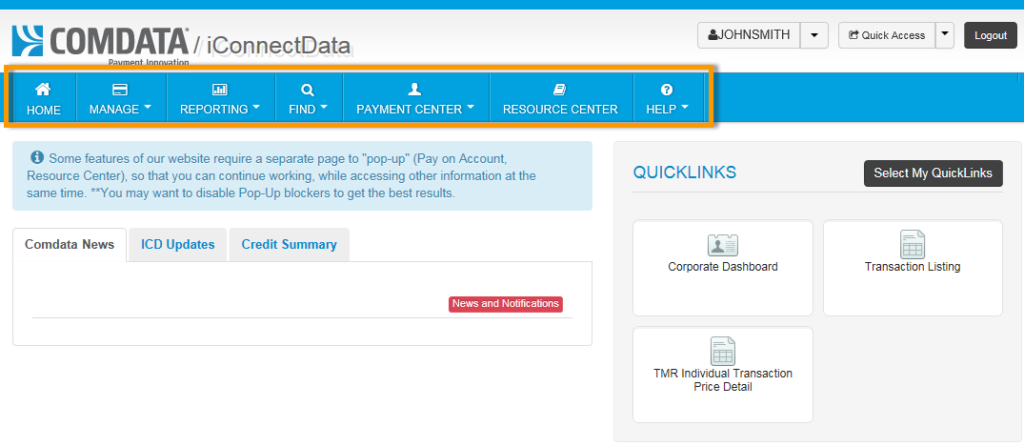Open the MANAGE menu
Image resolution: width=1024 pixels, height=447 pixels.
coord(121,97)
